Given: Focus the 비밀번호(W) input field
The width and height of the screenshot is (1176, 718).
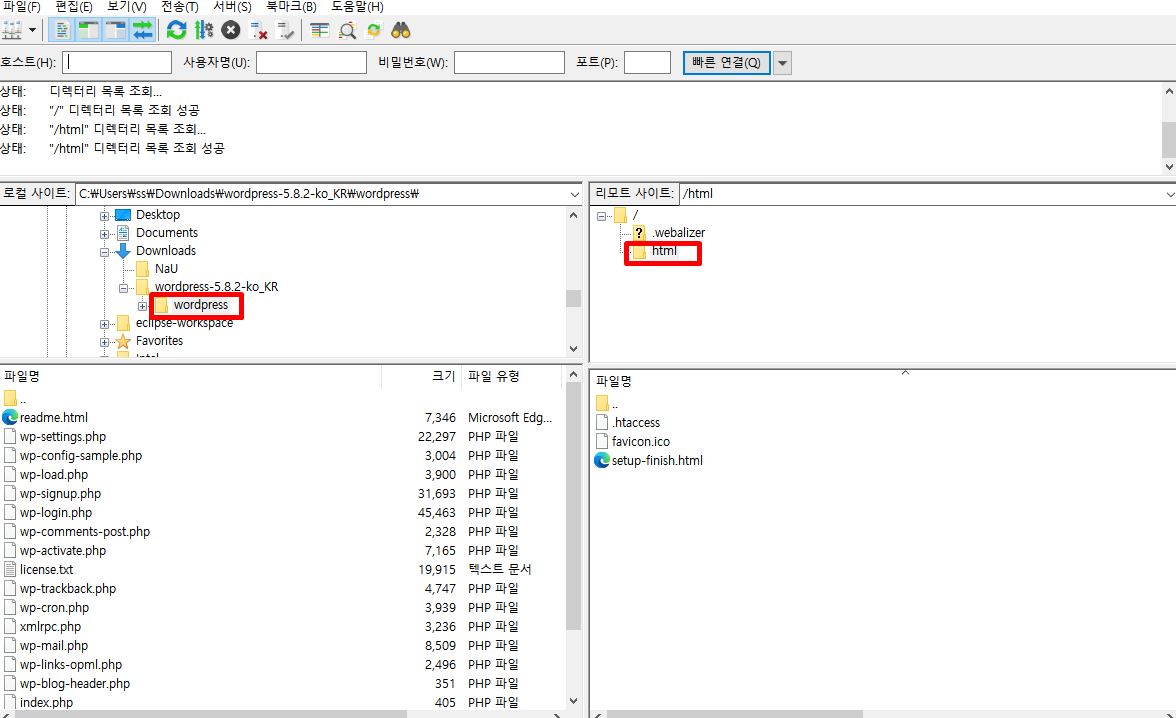Looking at the screenshot, I should tap(509, 62).
